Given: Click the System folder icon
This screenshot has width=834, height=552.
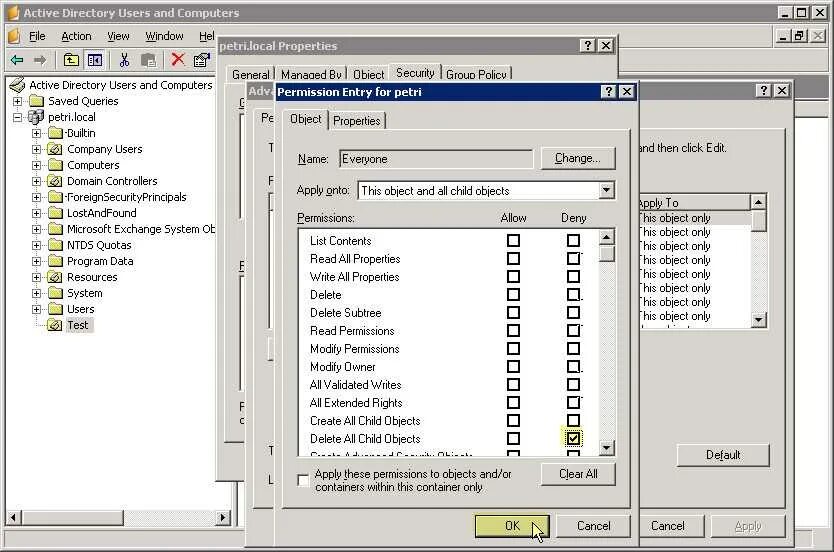Looking at the screenshot, I should point(55,293).
